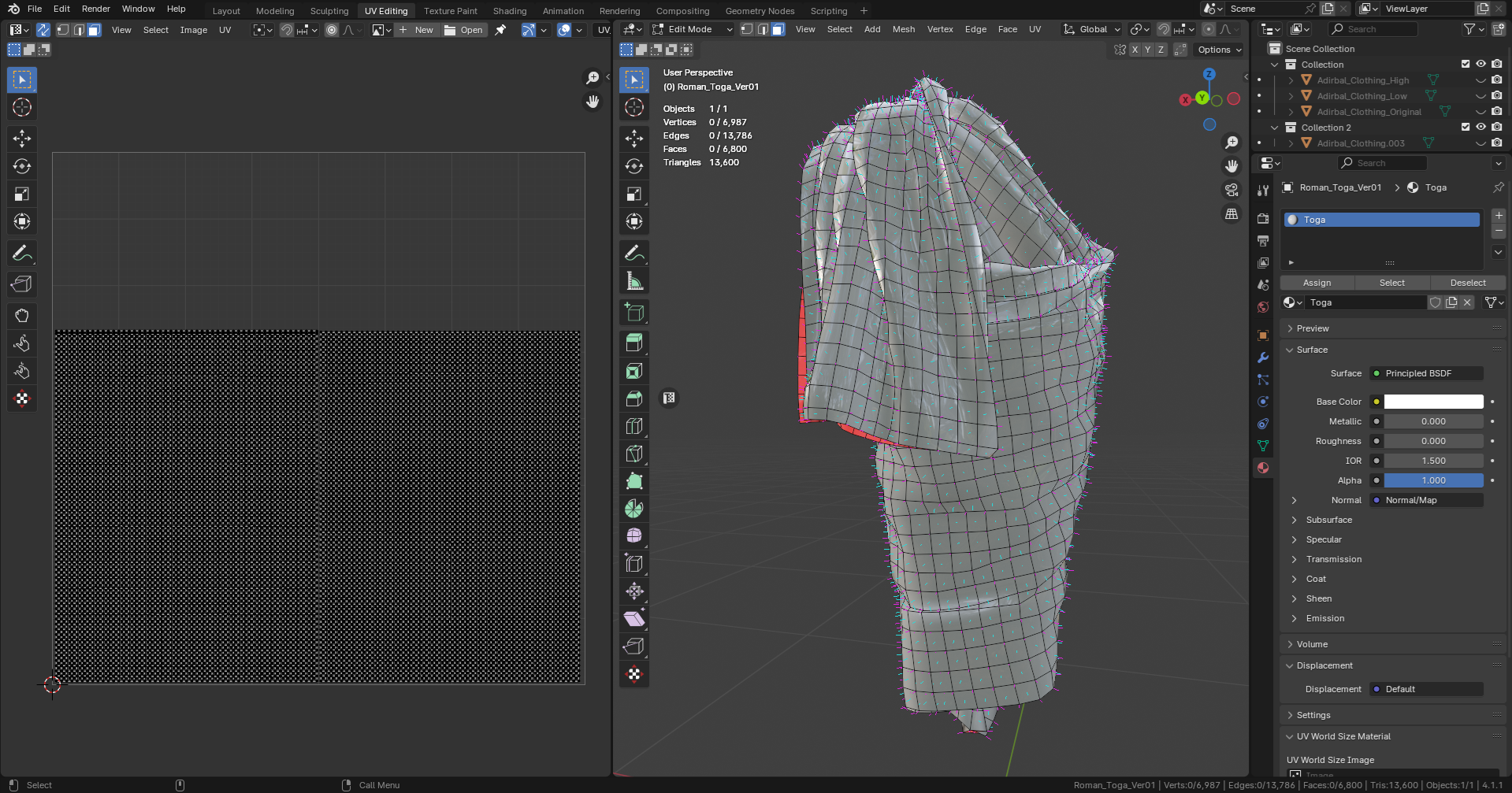Open the Object properties tab icon
Image resolution: width=1512 pixels, height=793 pixels.
tap(1263, 335)
